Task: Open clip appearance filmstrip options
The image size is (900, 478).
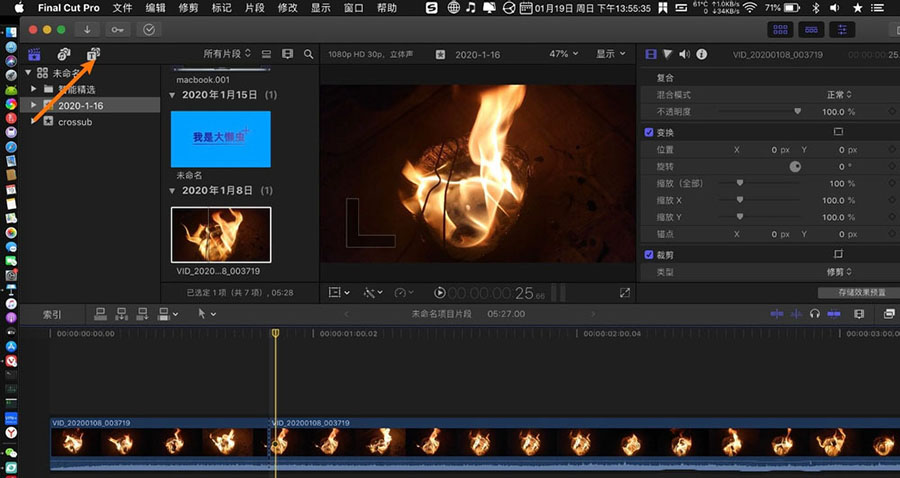Action: pyautogui.click(x=288, y=53)
